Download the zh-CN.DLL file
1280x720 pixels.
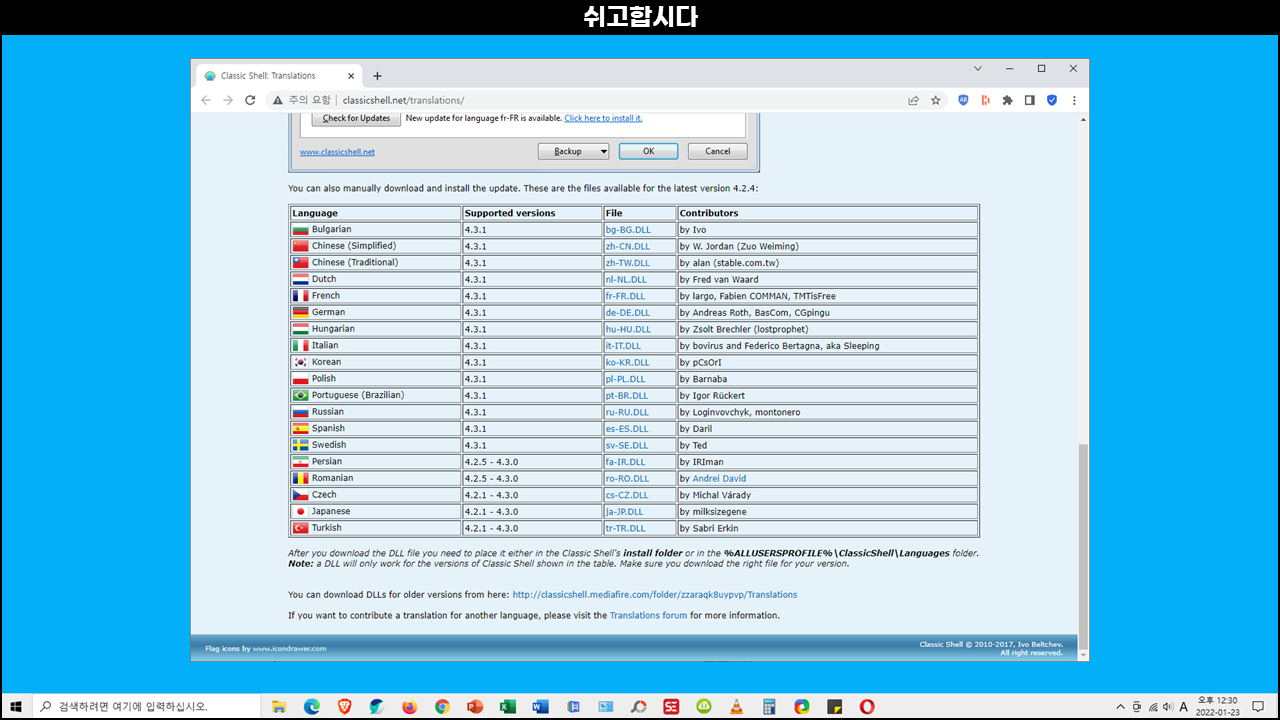(x=627, y=246)
